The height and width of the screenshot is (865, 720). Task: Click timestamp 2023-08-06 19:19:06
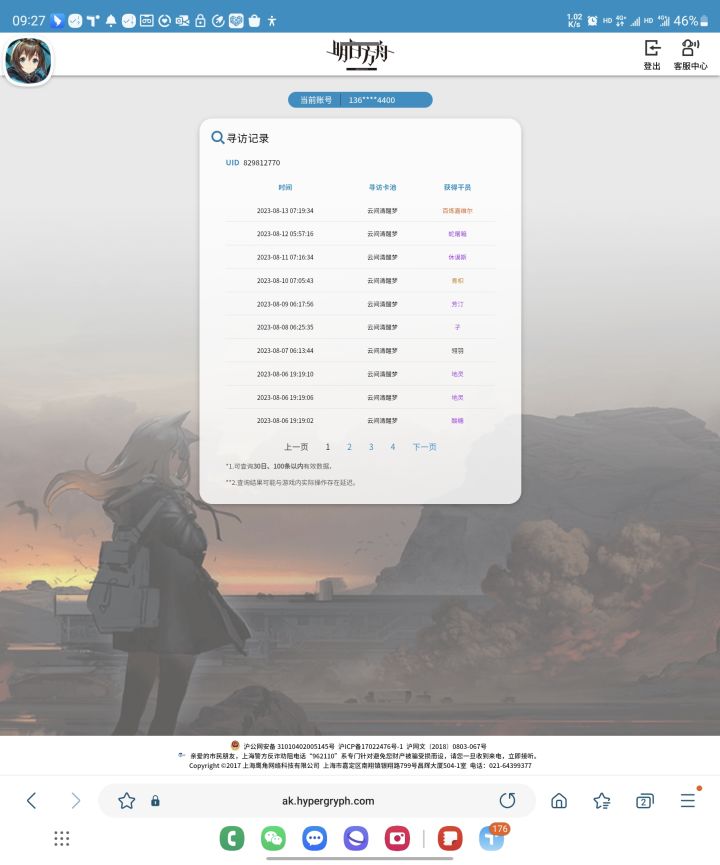285,397
